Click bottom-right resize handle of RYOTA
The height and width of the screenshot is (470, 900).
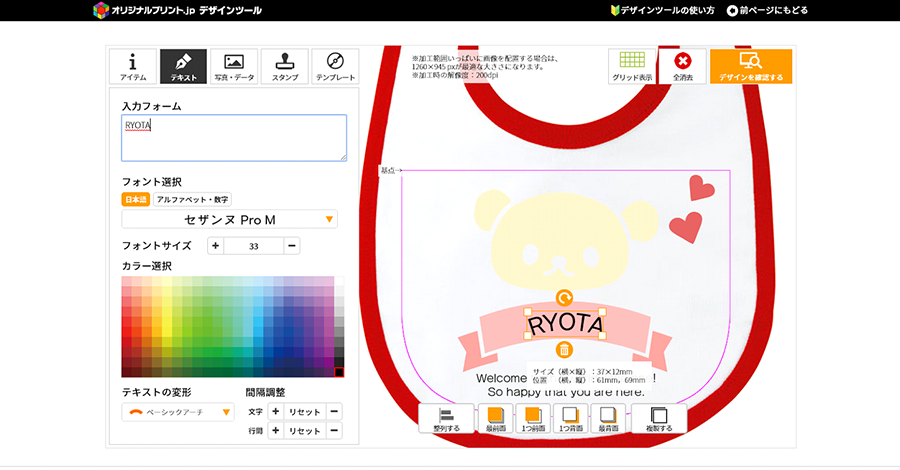(x=603, y=336)
